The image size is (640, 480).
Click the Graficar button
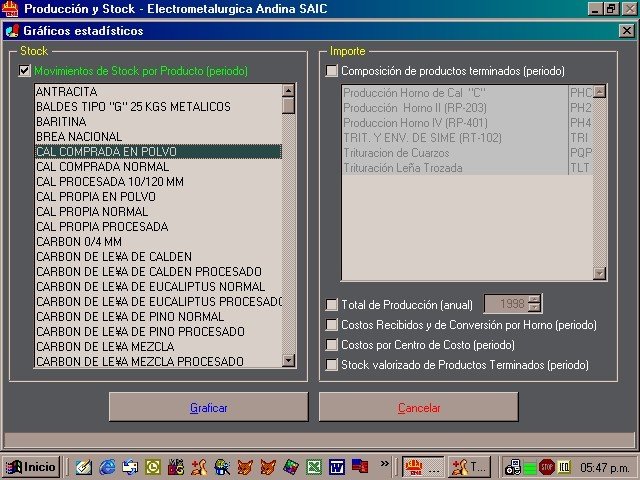tap(209, 407)
